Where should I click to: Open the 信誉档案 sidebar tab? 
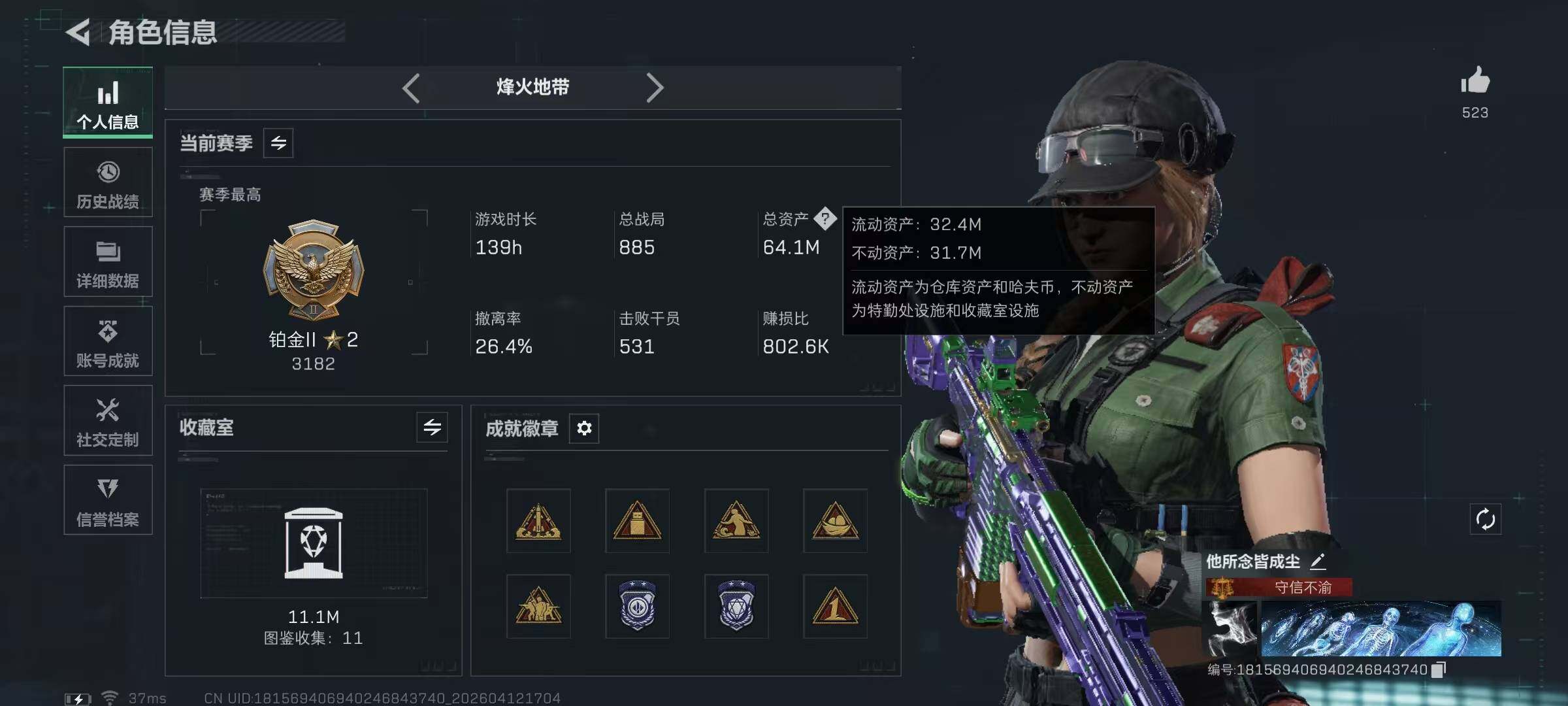pyautogui.click(x=108, y=500)
